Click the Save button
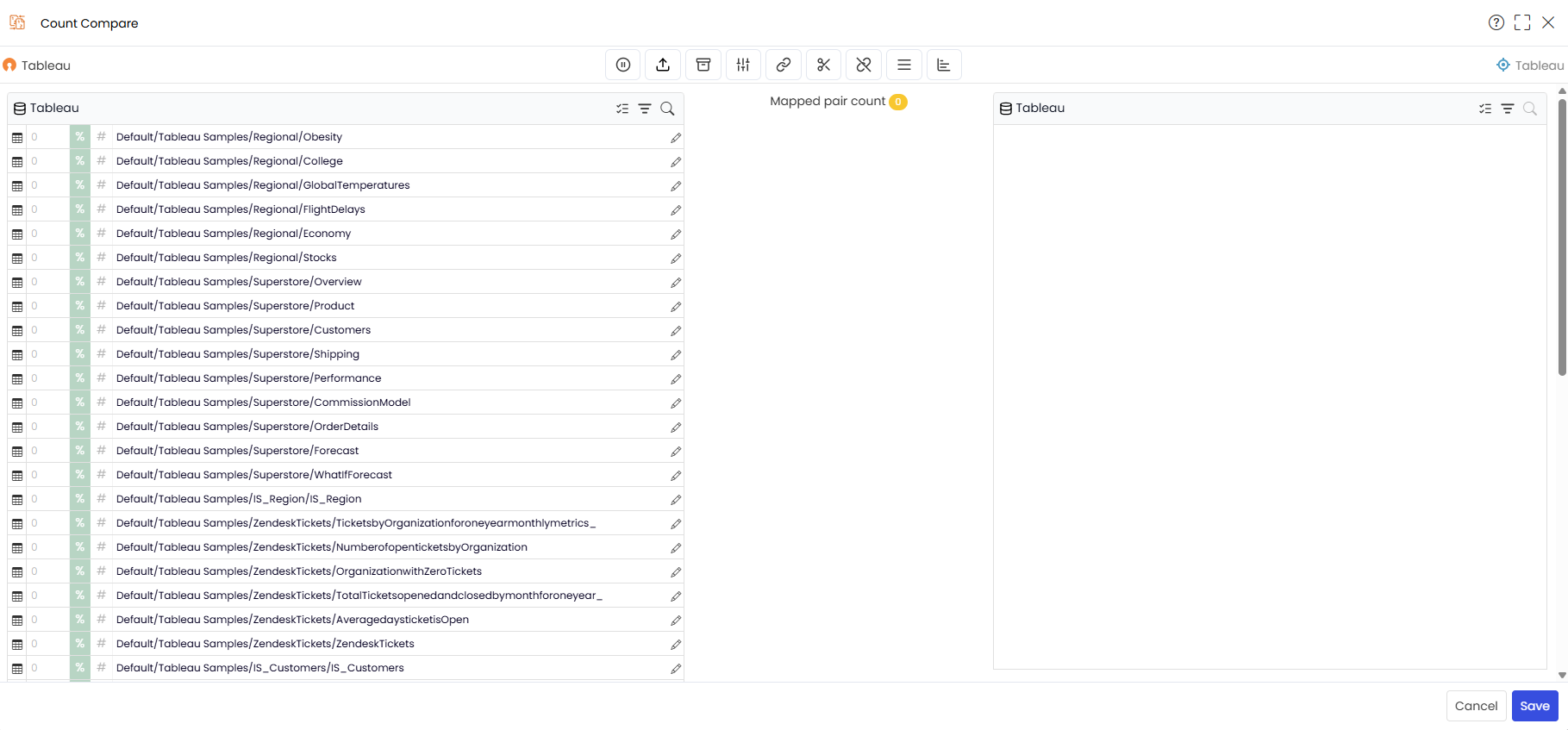Image resolution: width=1568 pixels, height=730 pixels. pyautogui.click(x=1534, y=706)
